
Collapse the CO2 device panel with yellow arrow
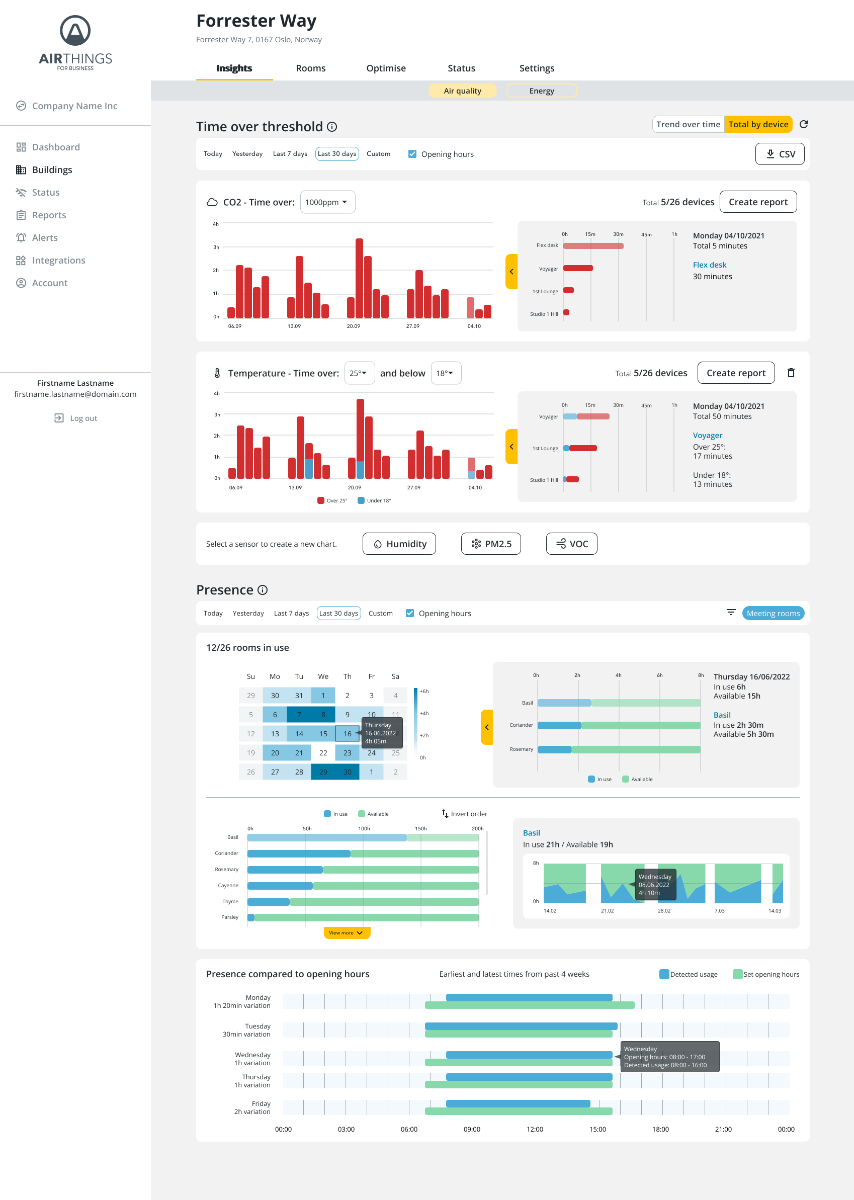[511, 271]
